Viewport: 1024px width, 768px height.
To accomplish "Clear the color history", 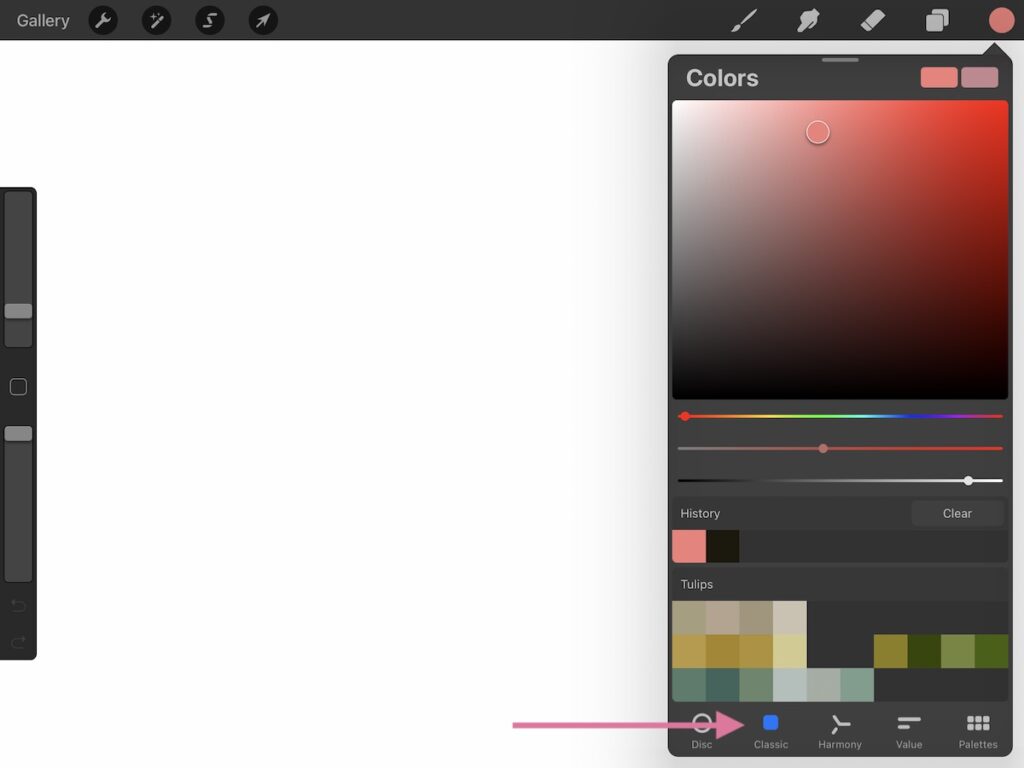I will click(x=957, y=513).
